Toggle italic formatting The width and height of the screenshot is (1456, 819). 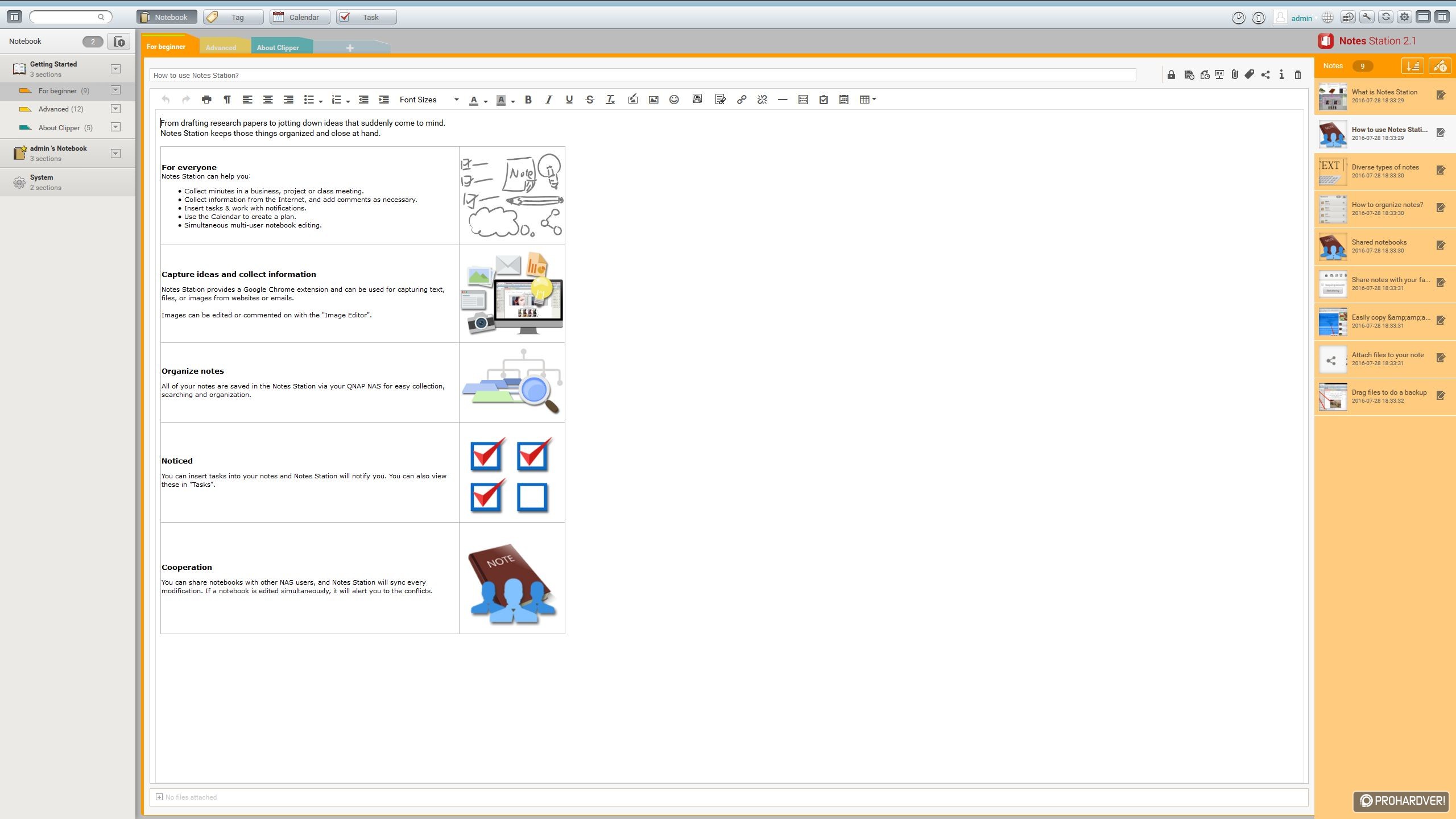pyautogui.click(x=549, y=100)
